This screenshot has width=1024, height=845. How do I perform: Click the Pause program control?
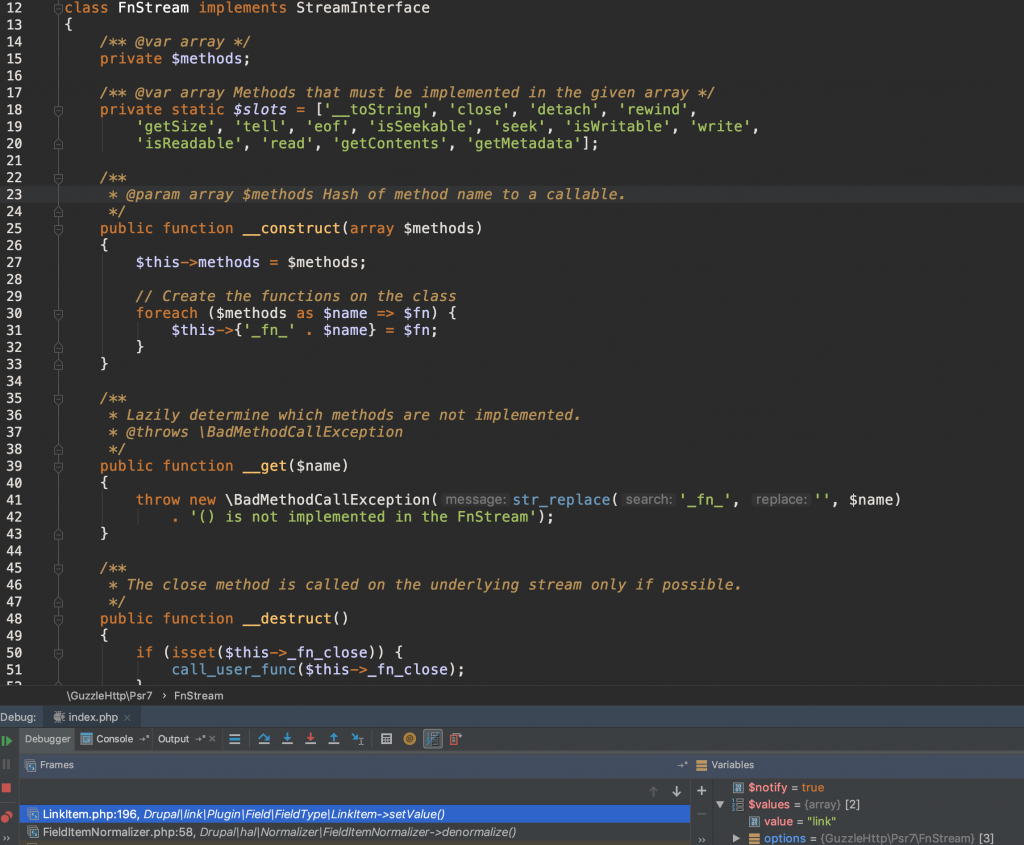coord(6,765)
